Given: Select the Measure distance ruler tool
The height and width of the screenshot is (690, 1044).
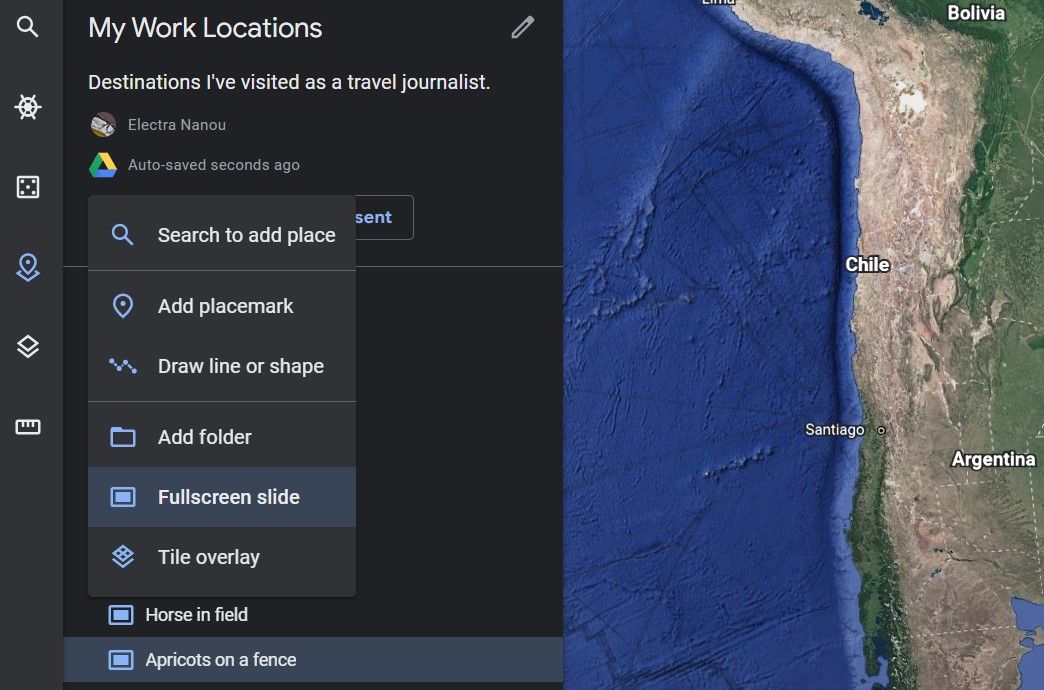Looking at the screenshot, I should tap(28, 426).
